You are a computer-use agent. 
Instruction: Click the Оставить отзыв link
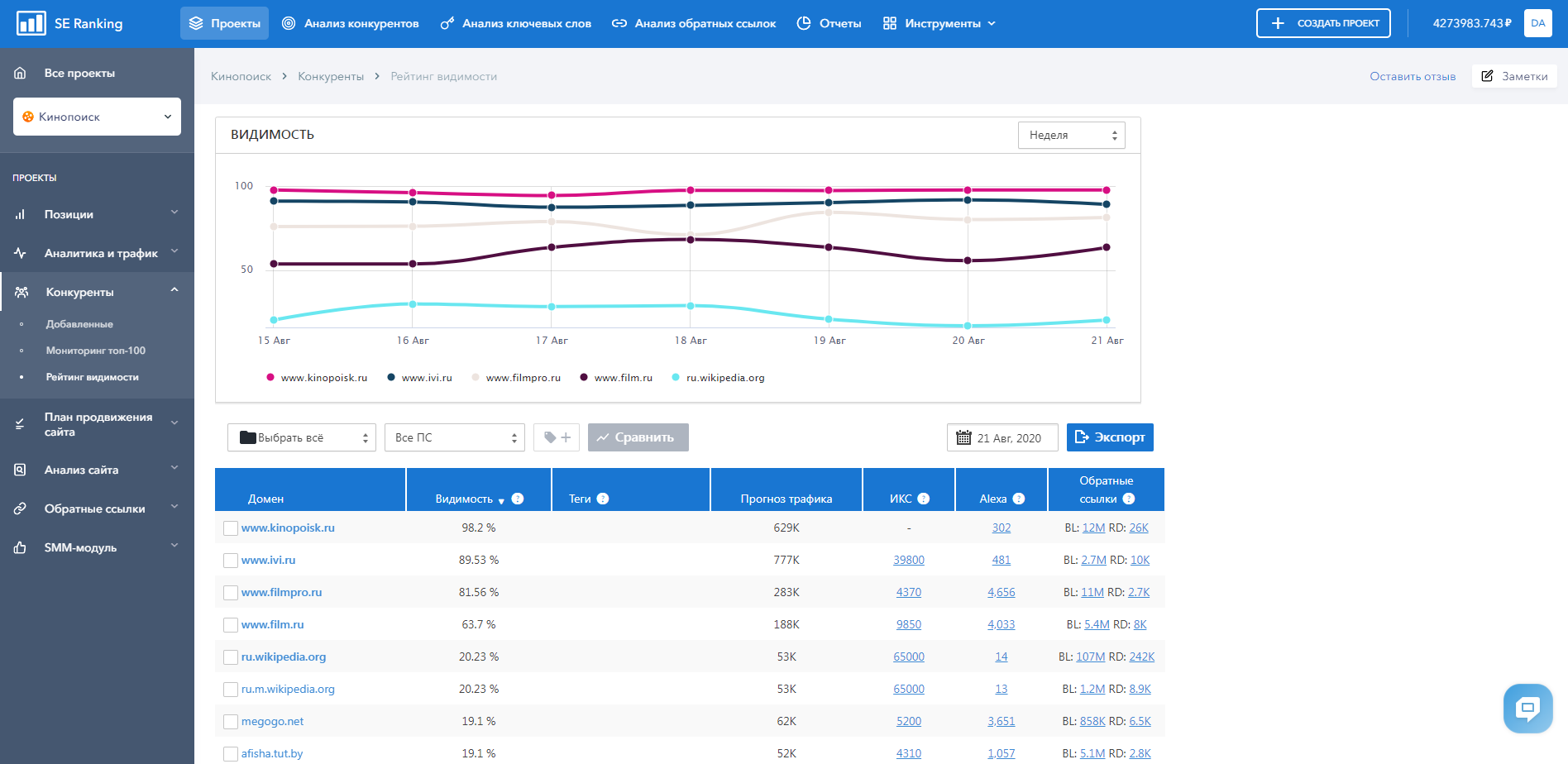pos(1413,76)
